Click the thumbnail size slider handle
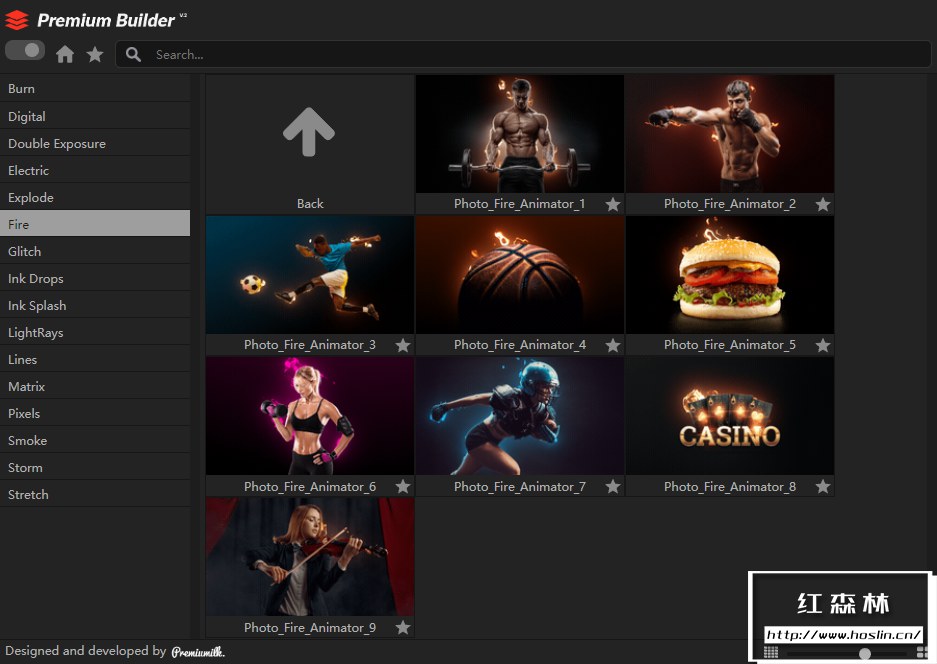 coord(865,653)
